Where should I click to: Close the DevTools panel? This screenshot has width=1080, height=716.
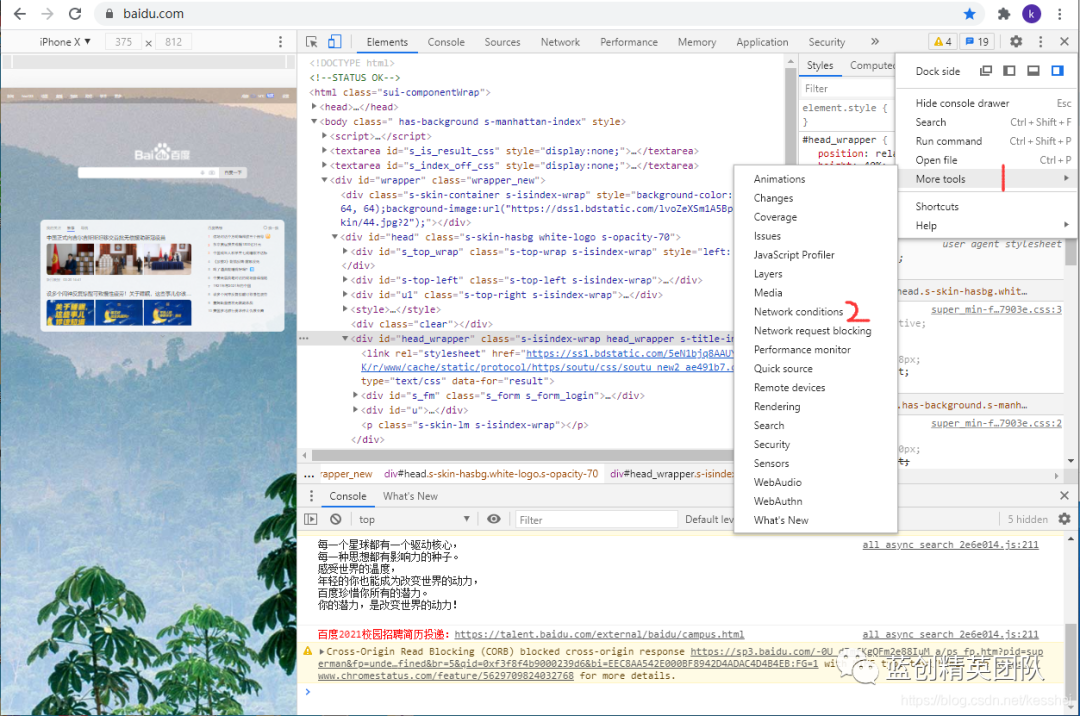[1064, 42]
